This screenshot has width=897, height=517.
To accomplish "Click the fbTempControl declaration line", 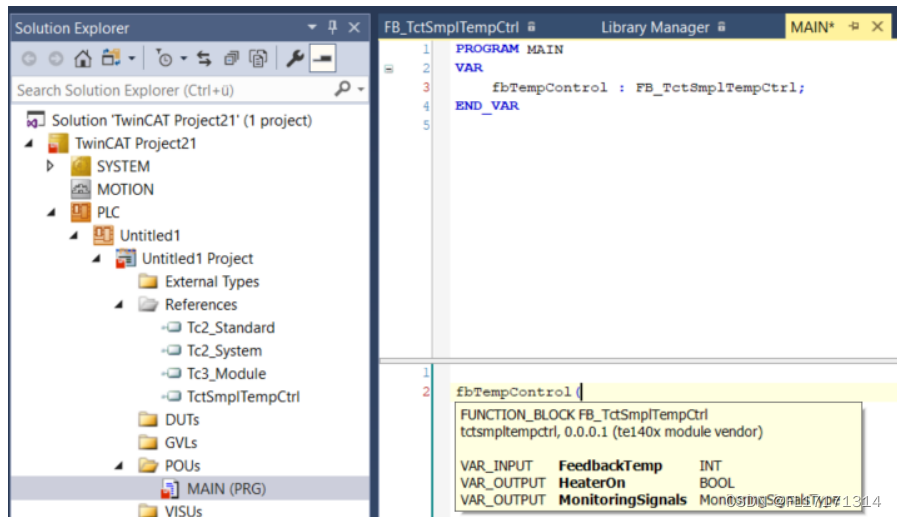I will [x=648, y=88].
